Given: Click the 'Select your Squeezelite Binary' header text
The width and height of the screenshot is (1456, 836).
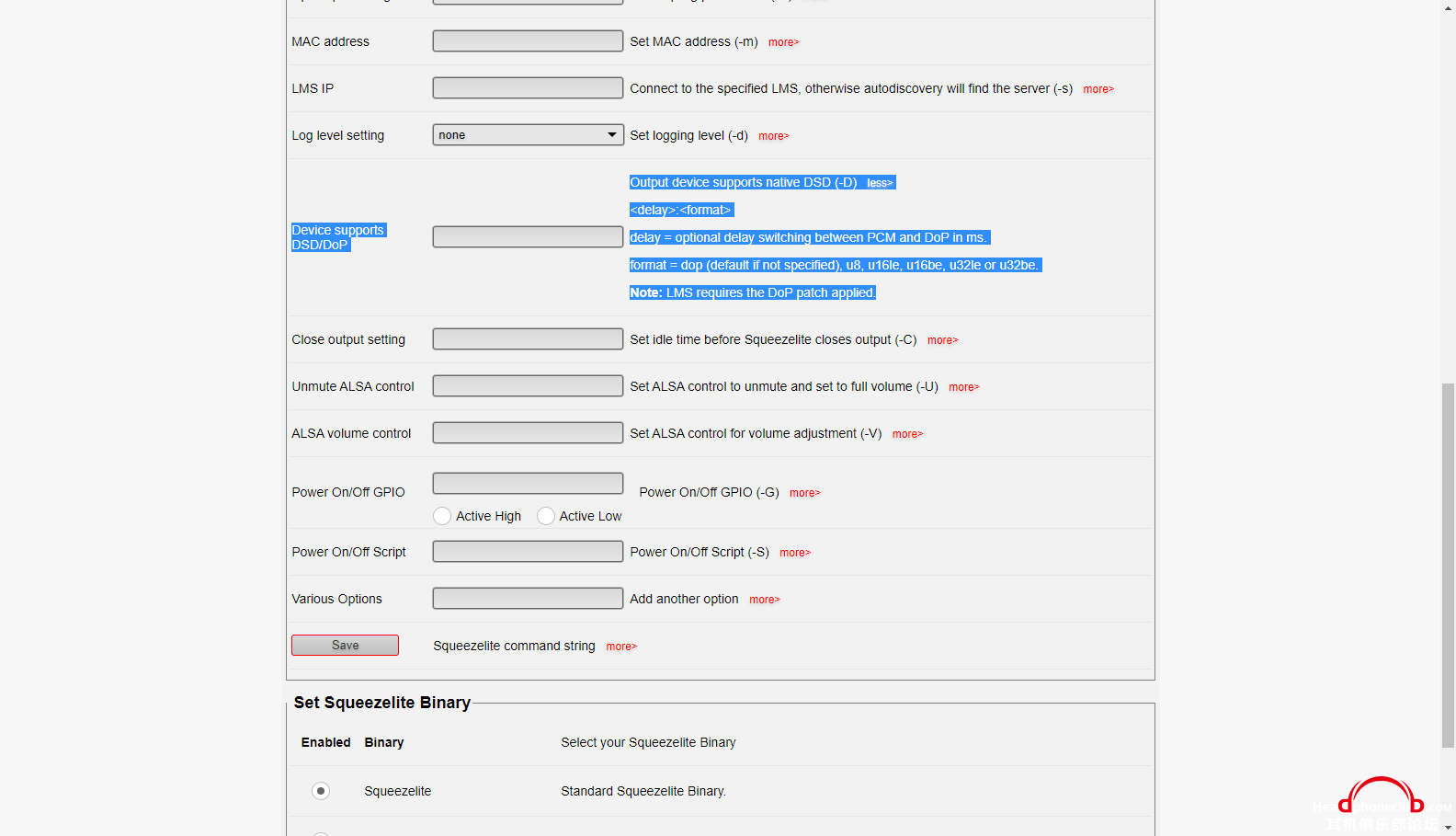Looking at the screenshot, I should point(648,742).
